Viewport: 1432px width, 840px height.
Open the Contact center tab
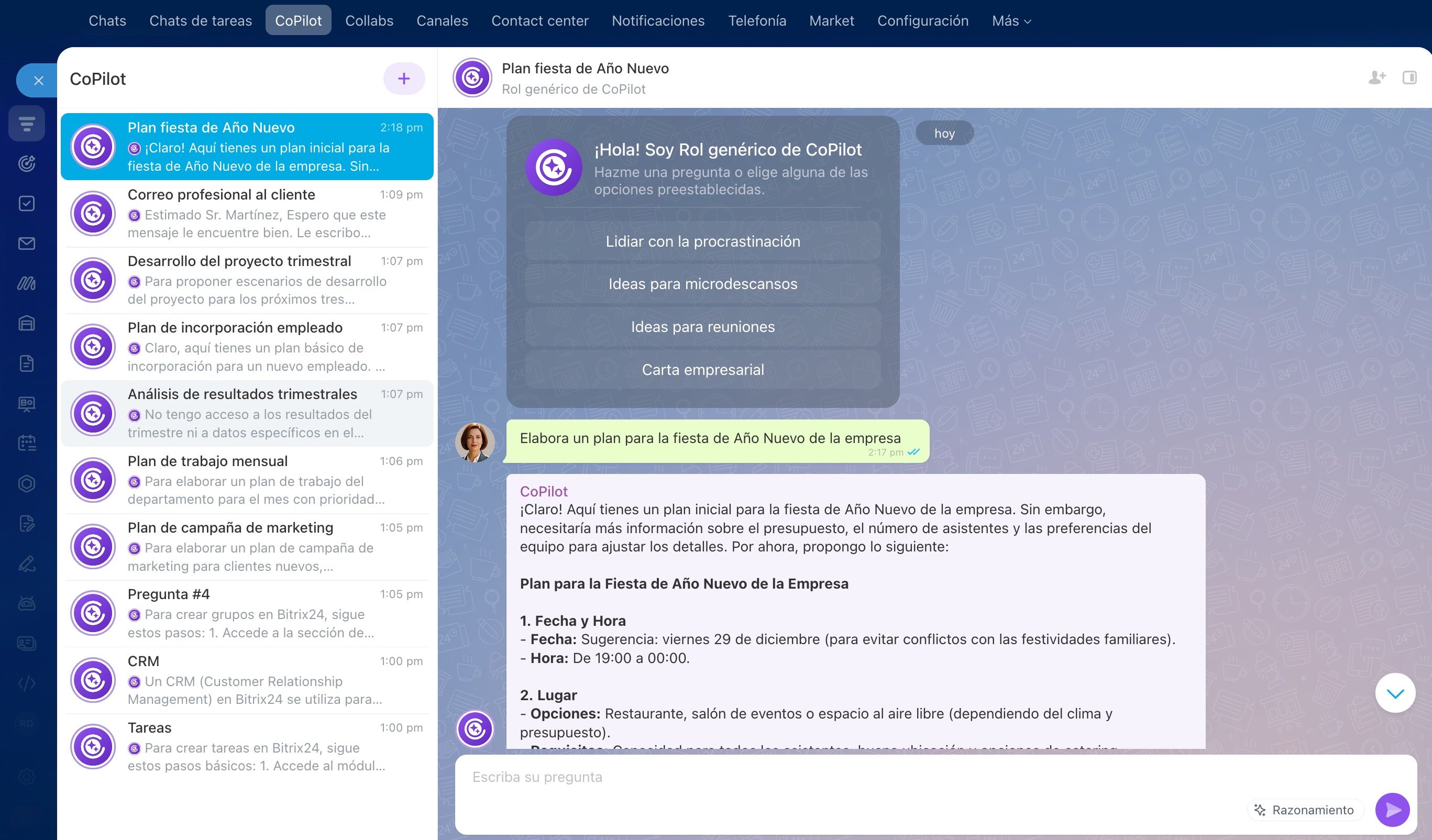coord(539,21)
